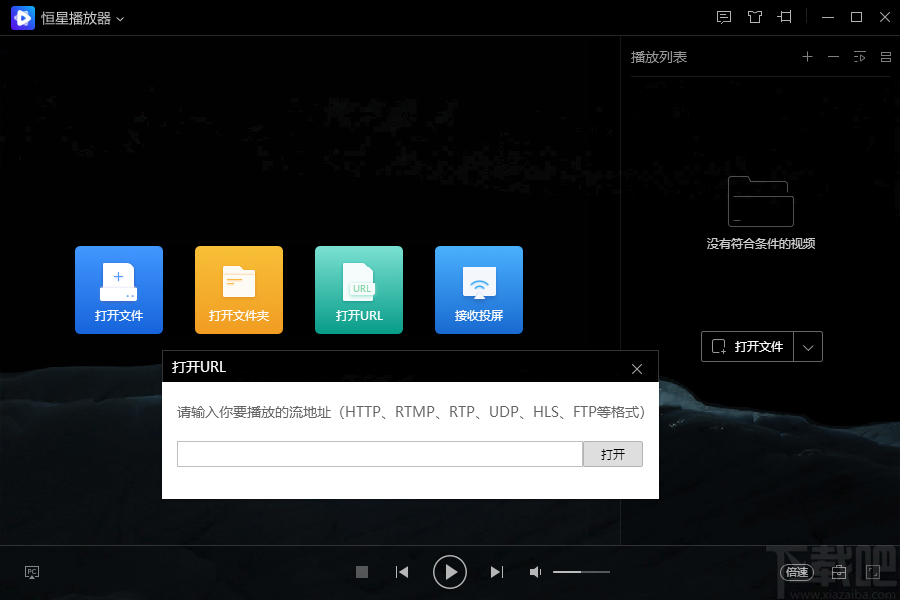This screenshot has height=600, width=900.
Task: Add item with playlist plus icon
Action: click(x=807, y=57)
